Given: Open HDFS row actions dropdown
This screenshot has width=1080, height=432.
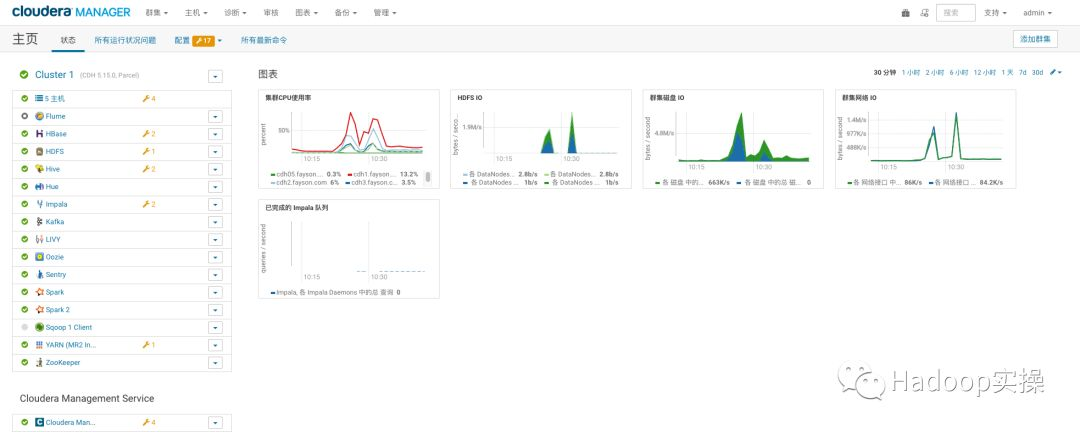Looking at the screenshot, I should pyautogui.click(x=216, y=152).
